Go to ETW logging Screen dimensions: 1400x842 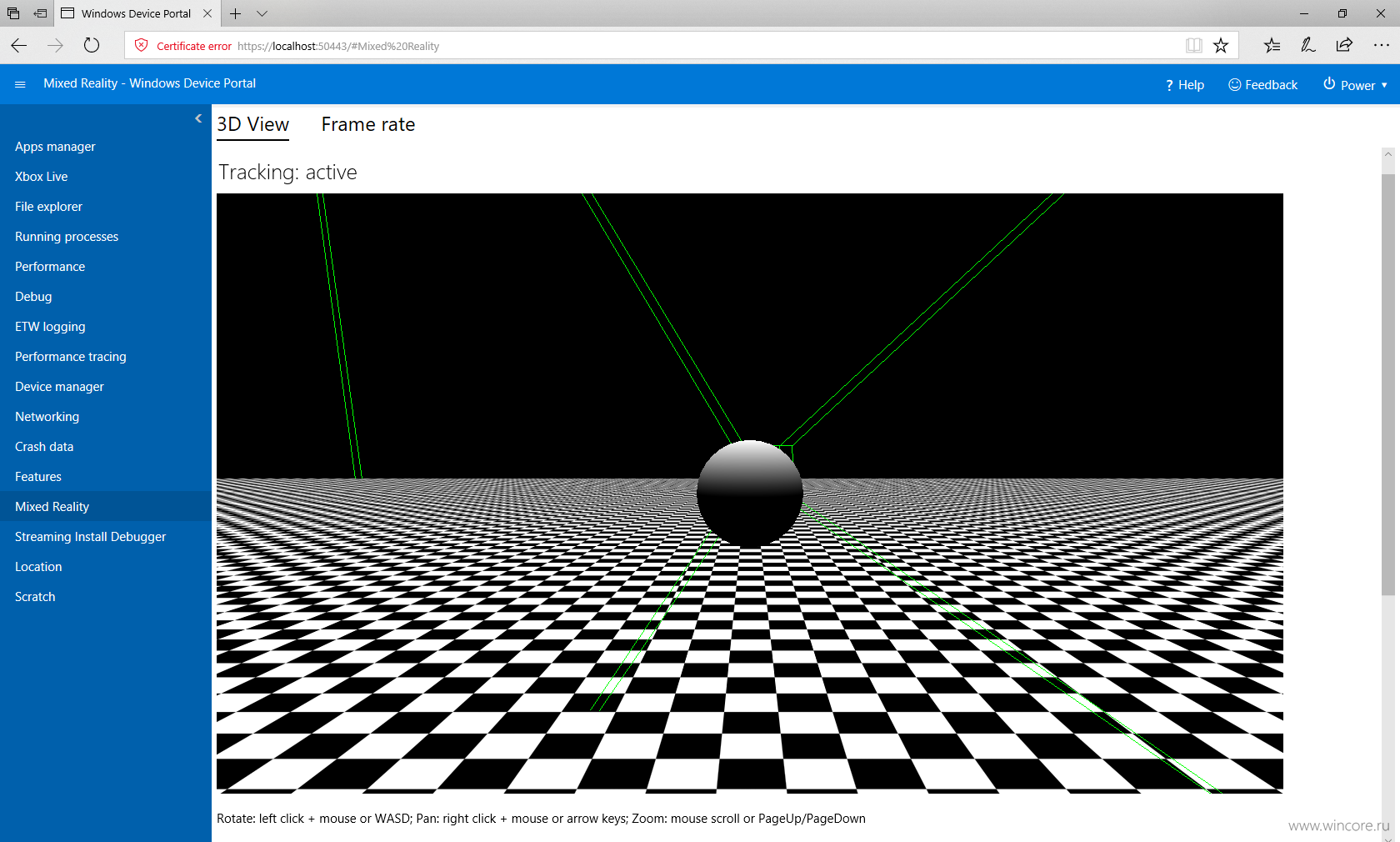(50, 327)
